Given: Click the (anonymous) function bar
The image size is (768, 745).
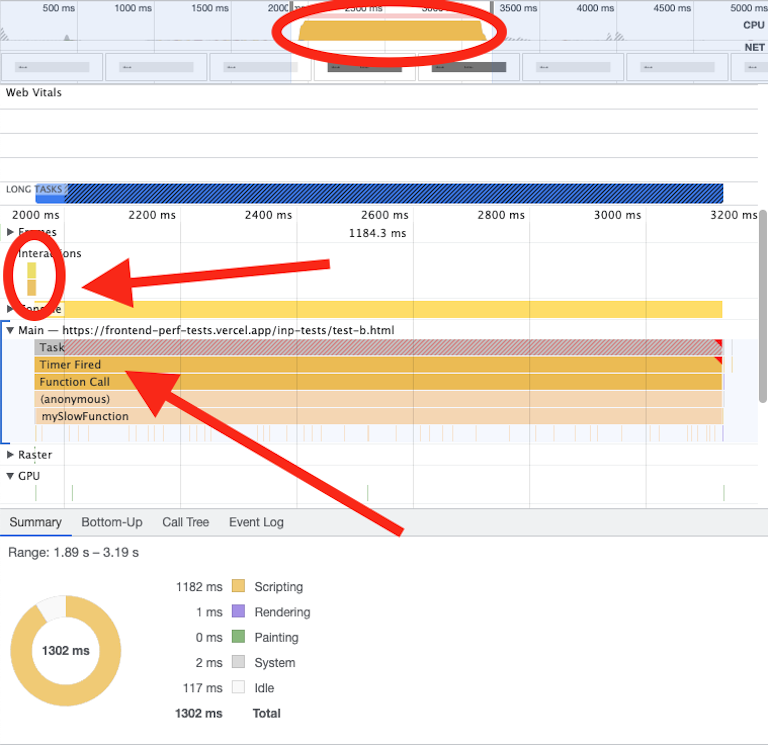Looking at the screenshot, I should coord(378,399).
